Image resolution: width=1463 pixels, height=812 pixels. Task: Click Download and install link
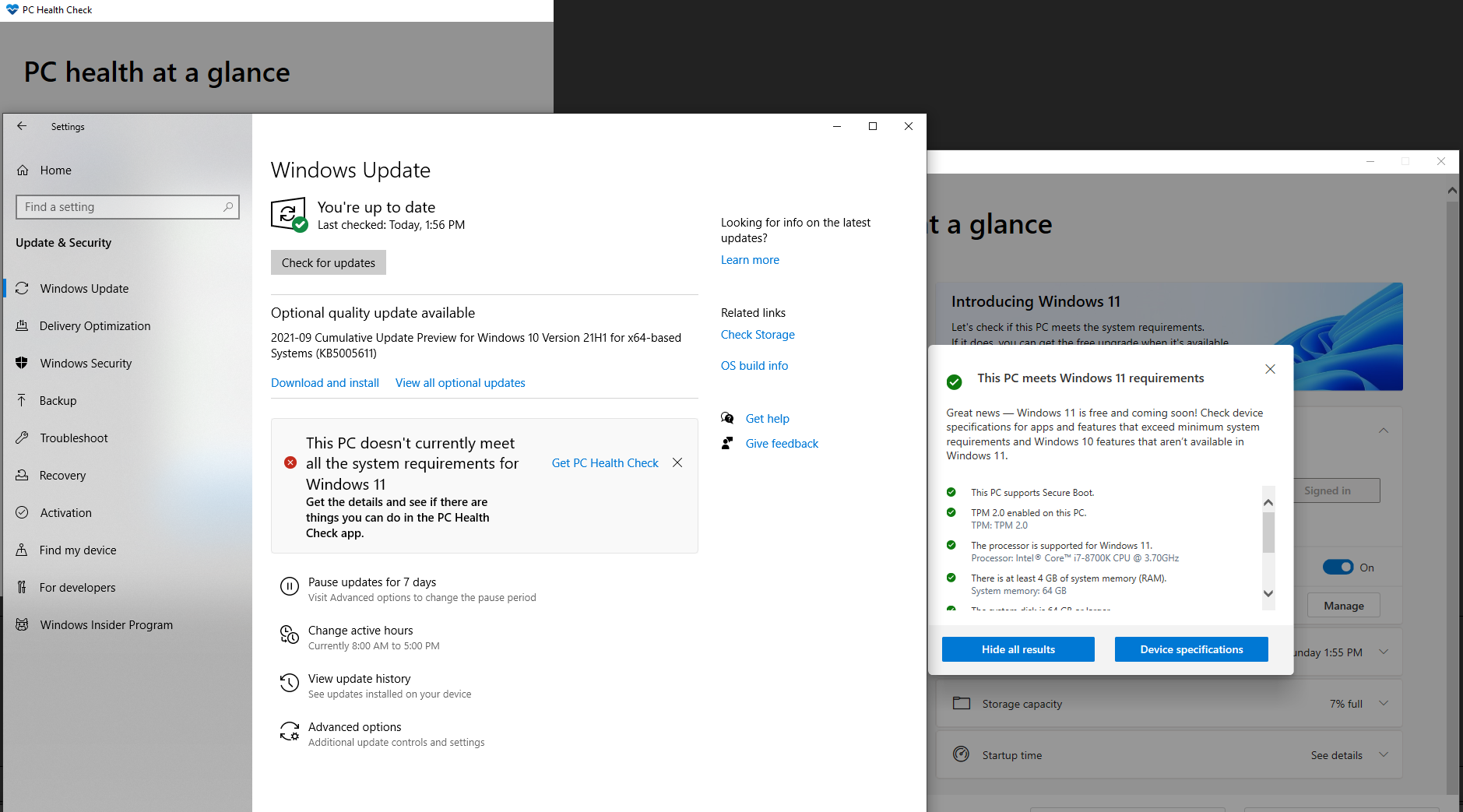tap(325, 383)
